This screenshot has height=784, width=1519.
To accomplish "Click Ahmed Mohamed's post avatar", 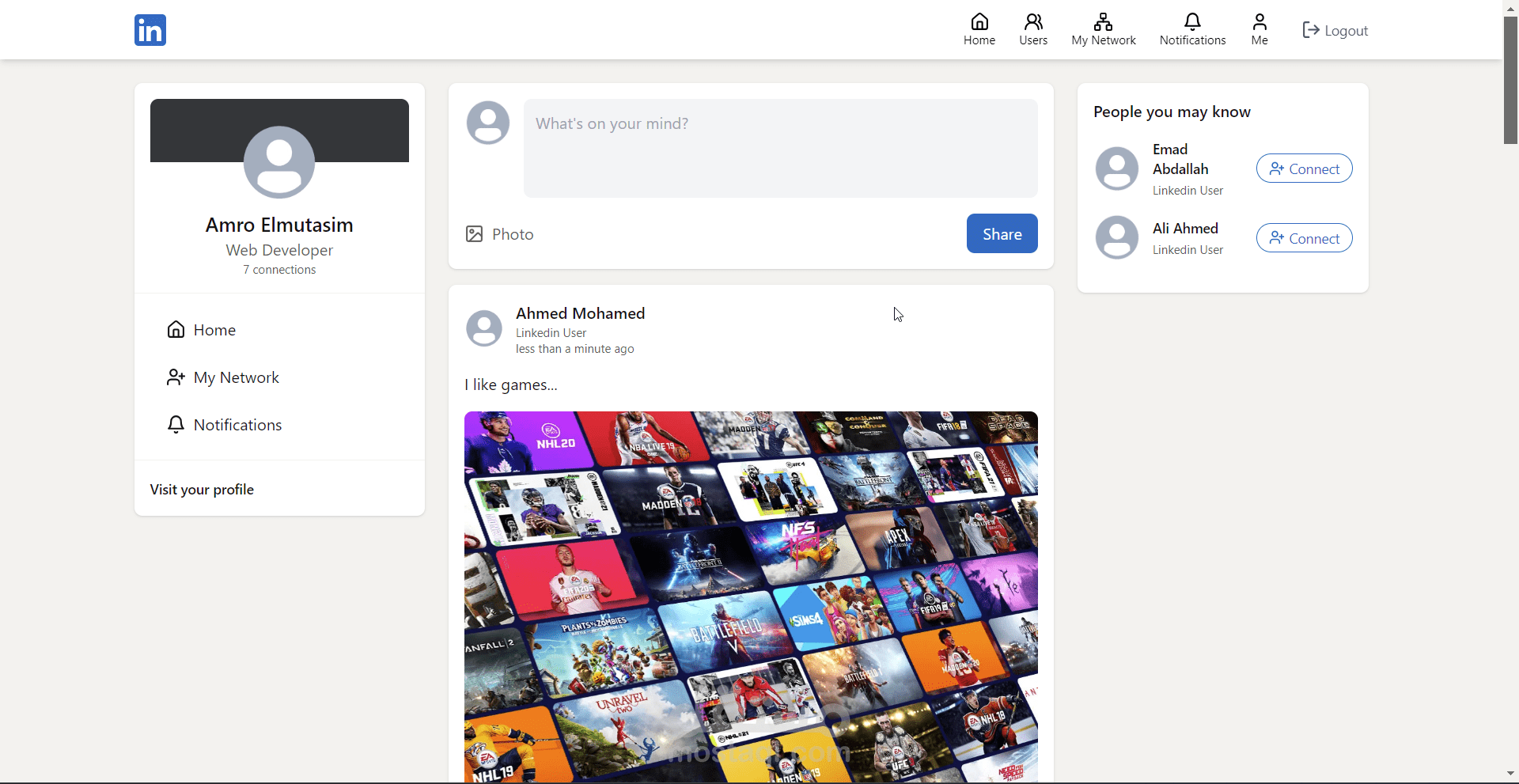I will tap(484, 328).
